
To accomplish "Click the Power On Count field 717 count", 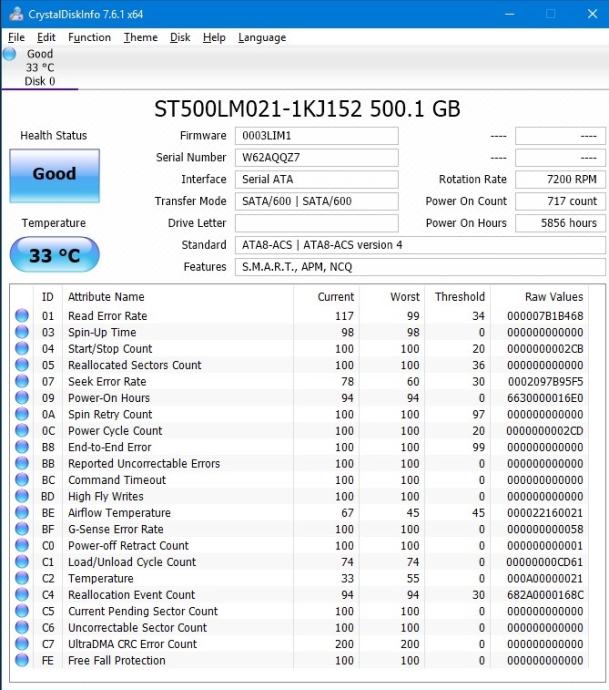I will coord(560,201).
